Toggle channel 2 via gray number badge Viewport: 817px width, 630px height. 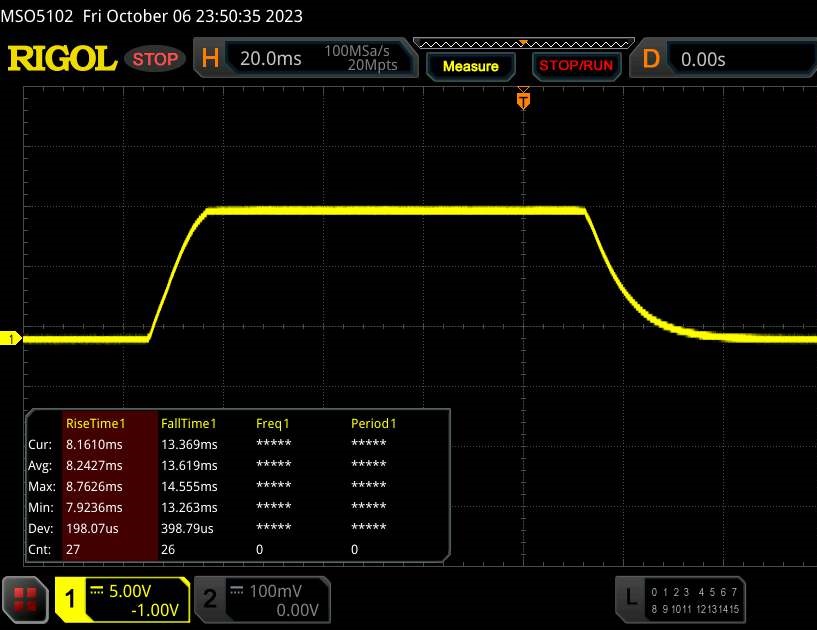(x=209, y=599)
